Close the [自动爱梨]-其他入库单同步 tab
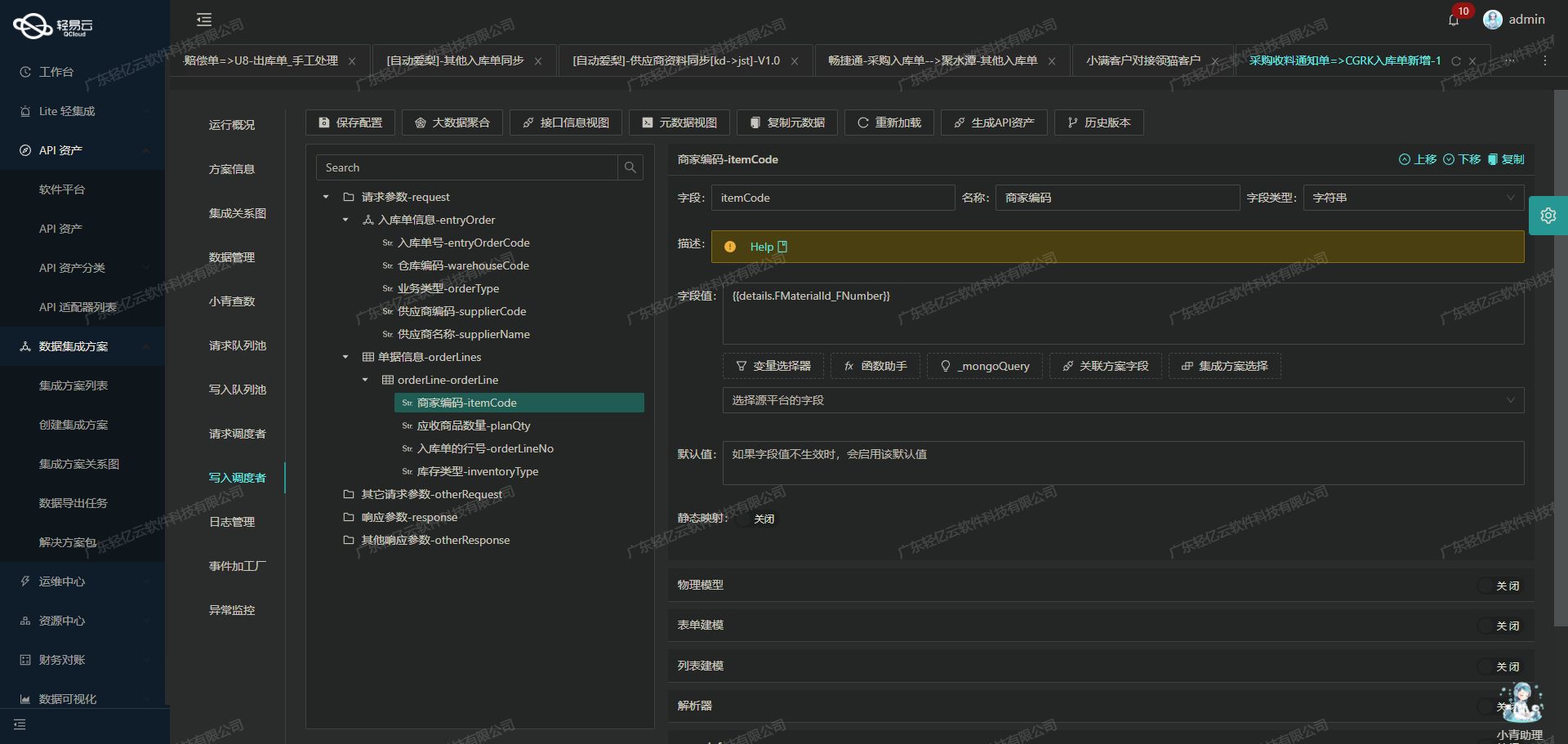 pos(538,61)
